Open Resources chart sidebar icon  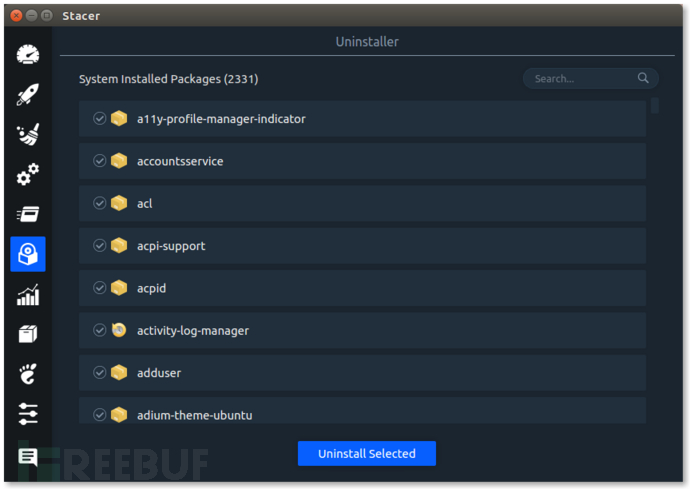pos(28,294)
